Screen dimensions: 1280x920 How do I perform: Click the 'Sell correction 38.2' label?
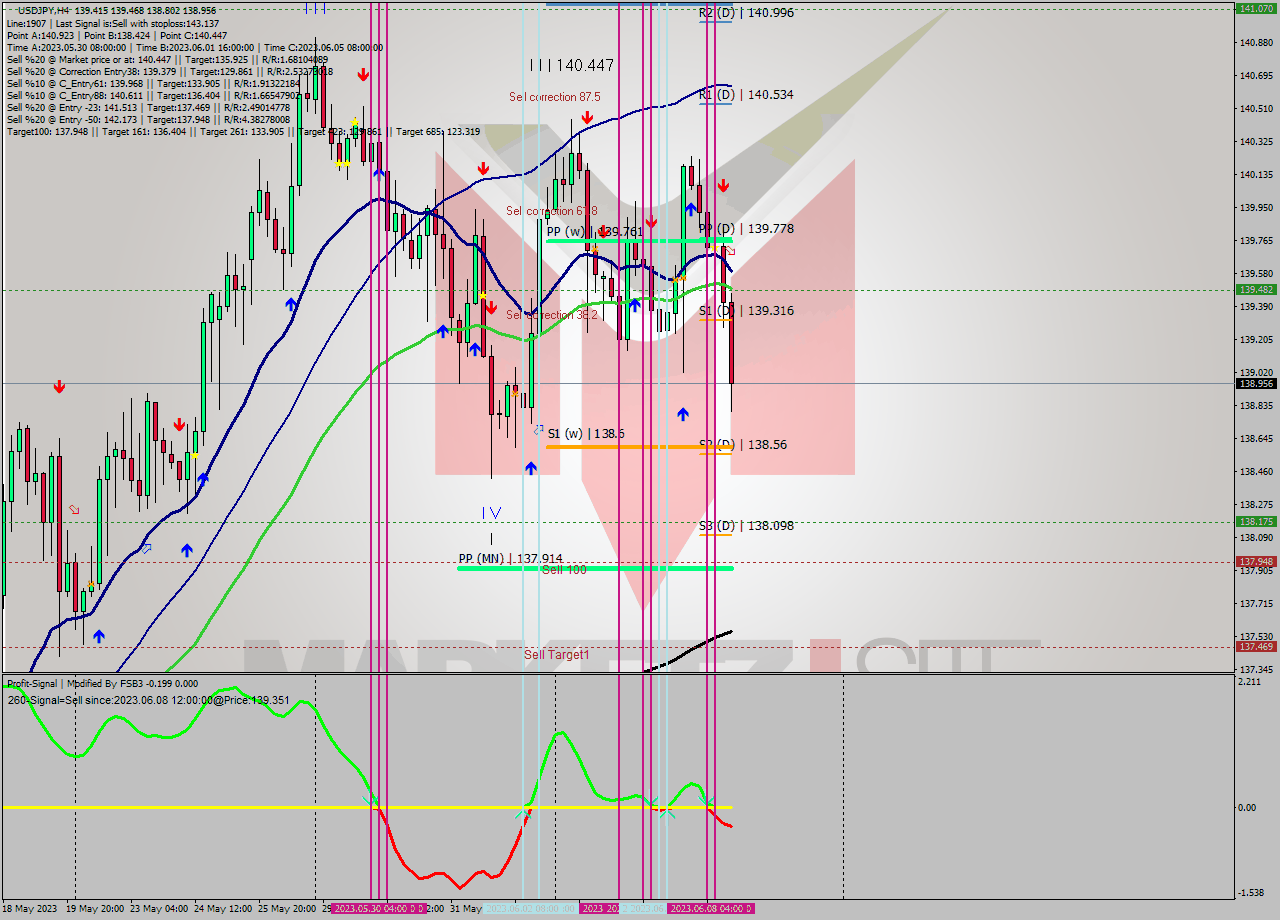tap(551, 315)
